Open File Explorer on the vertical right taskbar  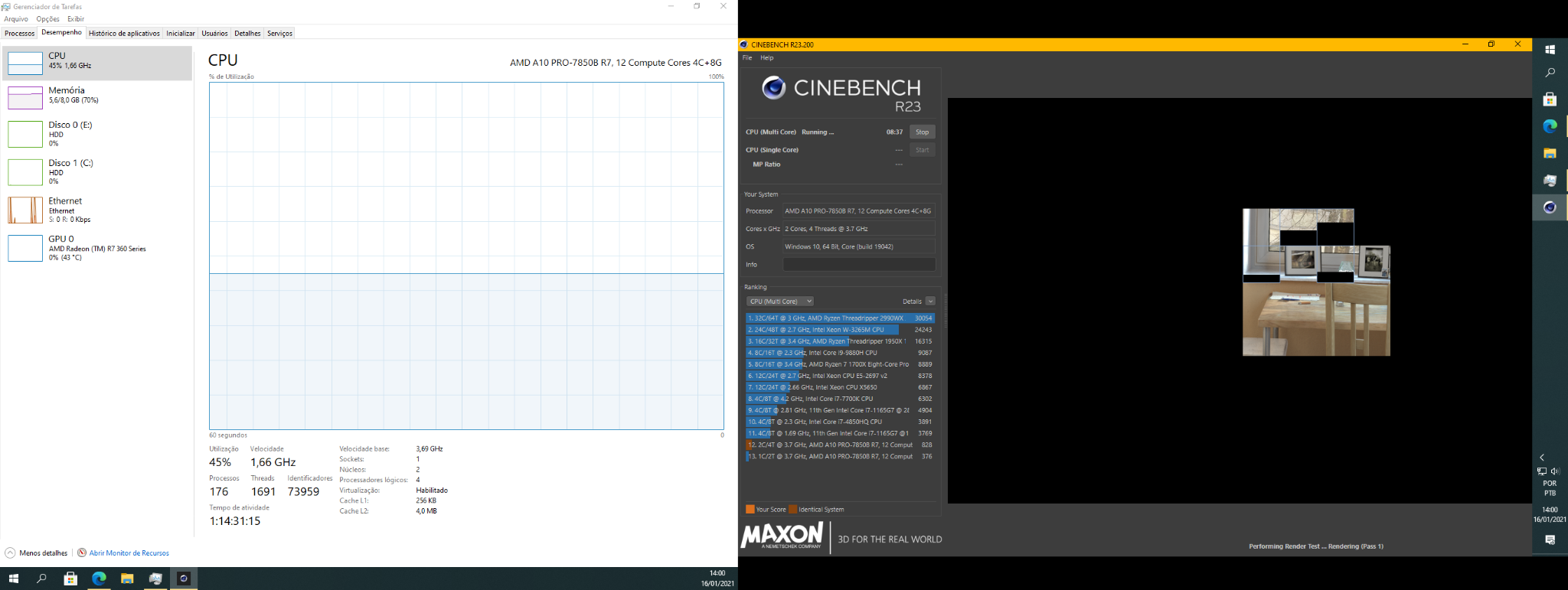click(1550, 153)
